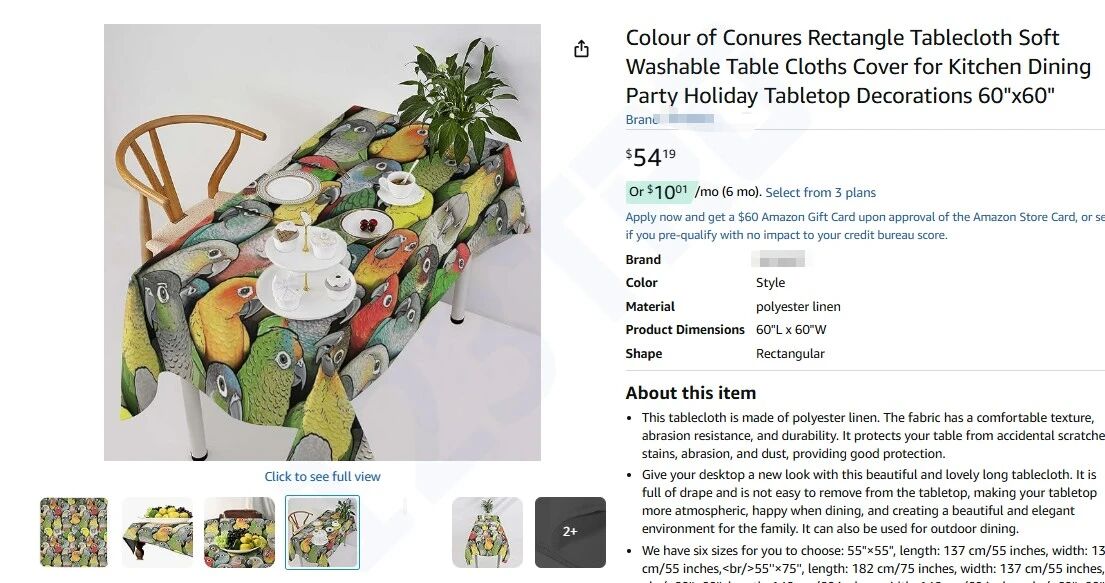
Task: Click the "polyester linen" material value
Action: (x=798, y=307)
